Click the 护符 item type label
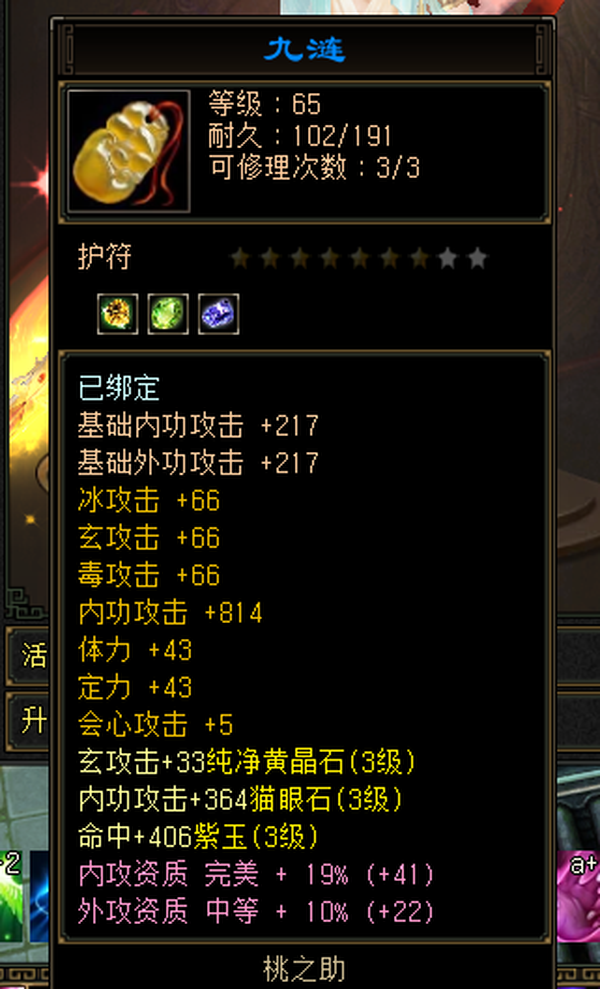The image size is (600, 989). [105, 257]
